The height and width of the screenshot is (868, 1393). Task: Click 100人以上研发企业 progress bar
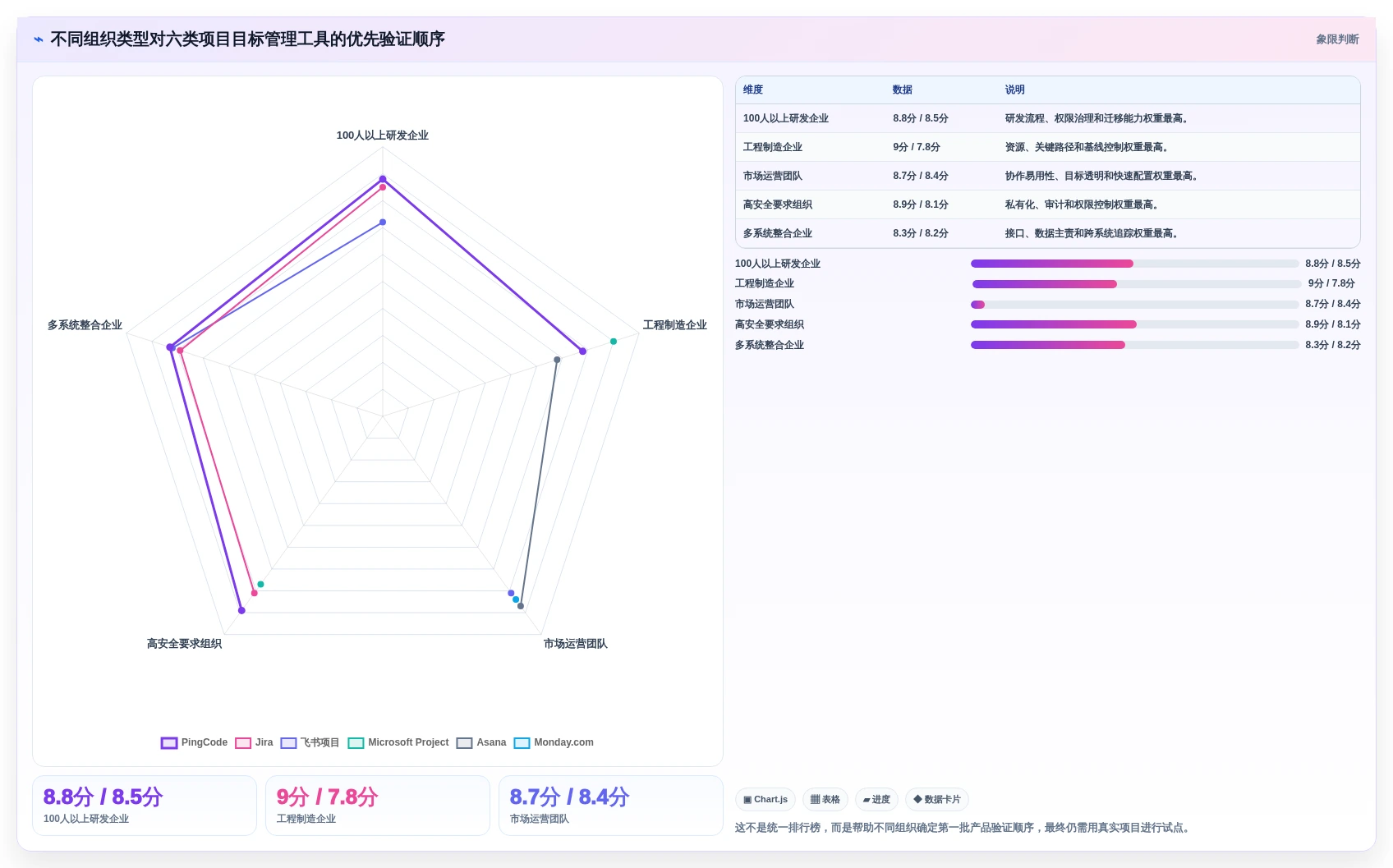point(1135,264)
